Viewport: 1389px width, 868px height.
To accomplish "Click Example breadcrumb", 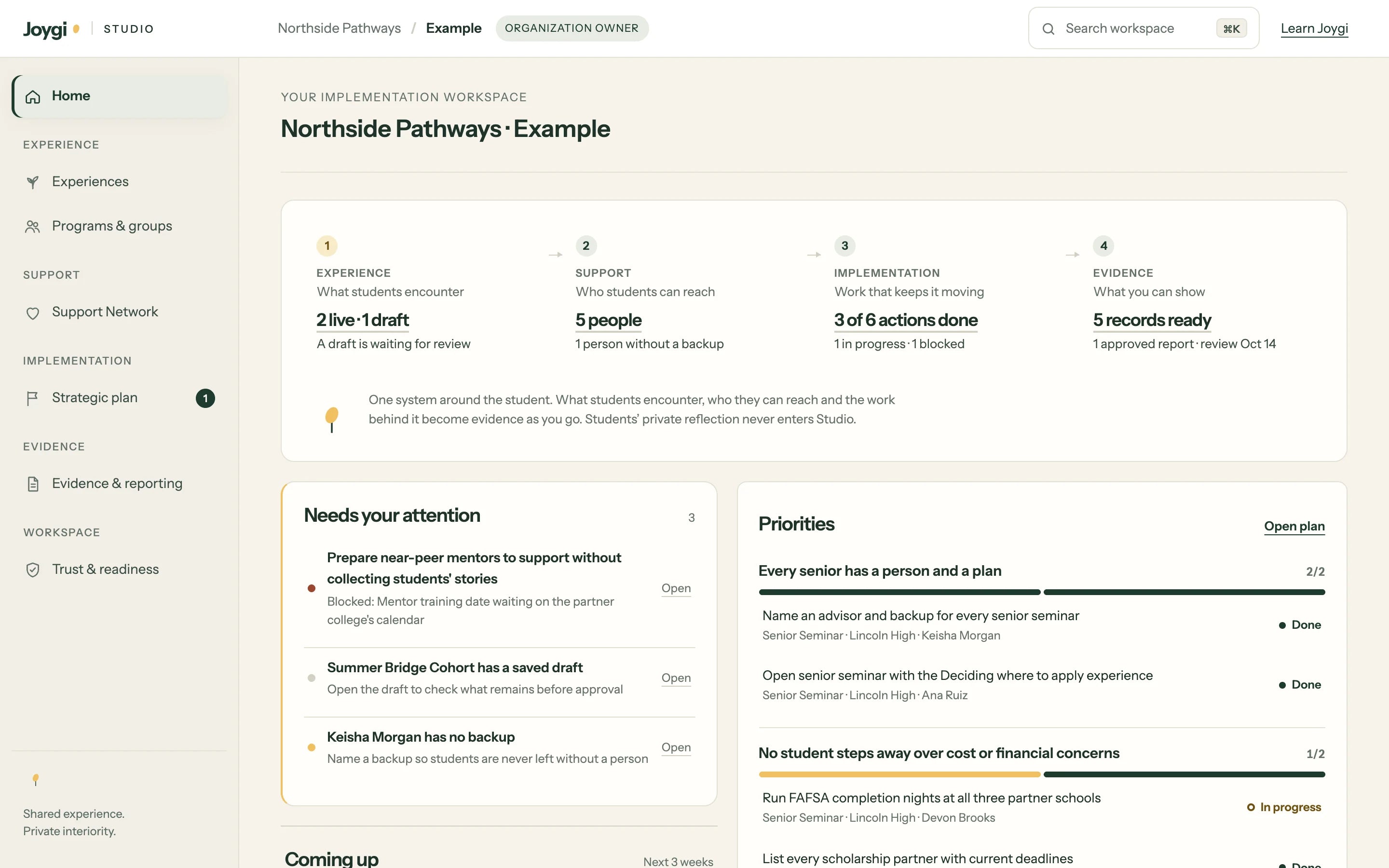I will (x=453, y=28).
